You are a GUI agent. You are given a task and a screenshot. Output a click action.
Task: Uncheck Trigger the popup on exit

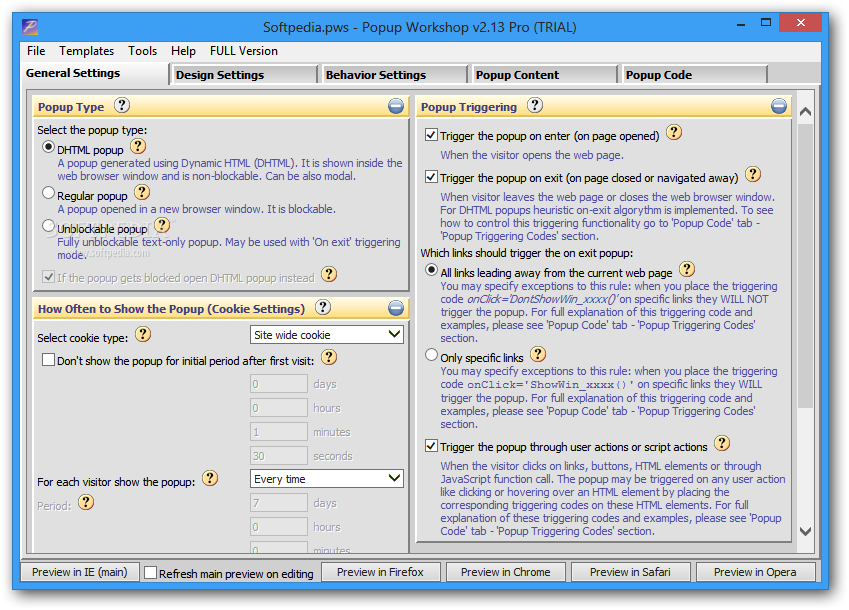[431, 176]
